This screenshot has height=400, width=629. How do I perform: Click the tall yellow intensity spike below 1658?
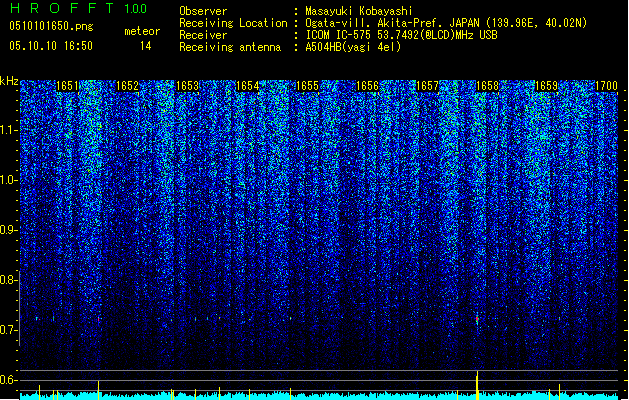[x=477, y=385]
